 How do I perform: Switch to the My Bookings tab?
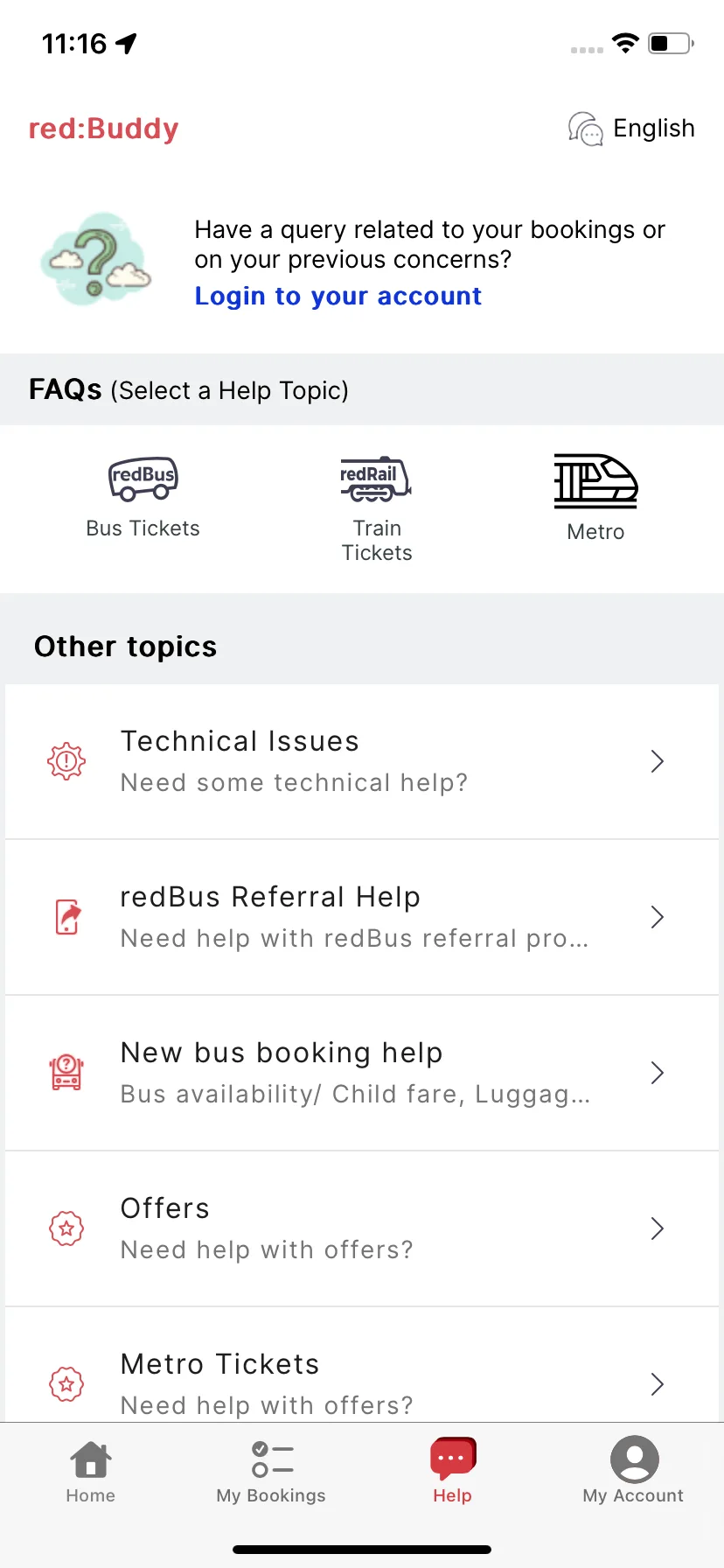pos(271,1472)
